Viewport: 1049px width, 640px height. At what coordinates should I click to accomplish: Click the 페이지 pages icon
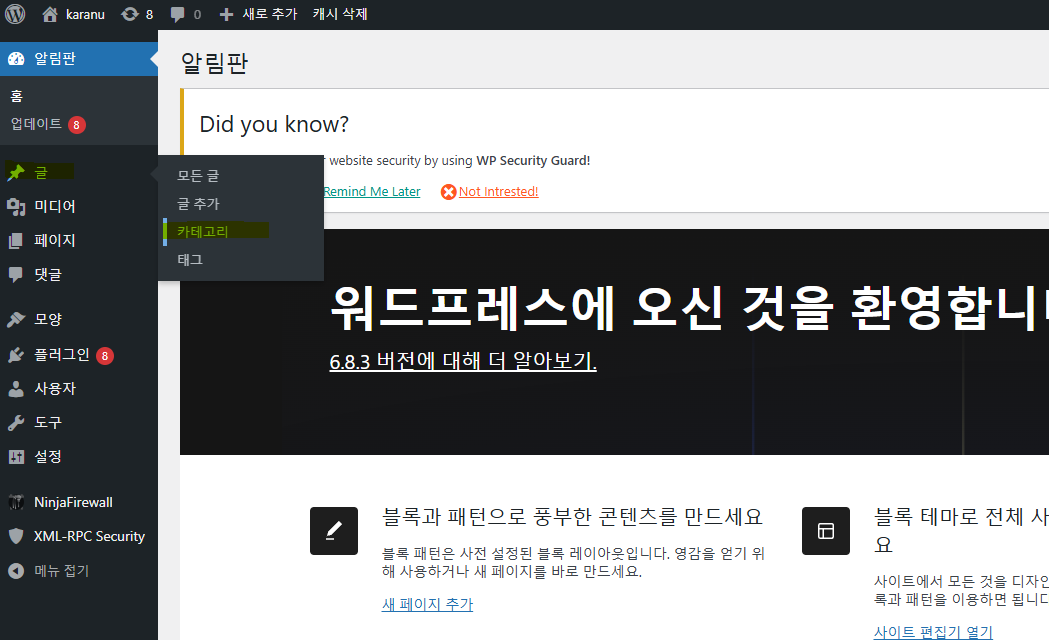point(16,241)
